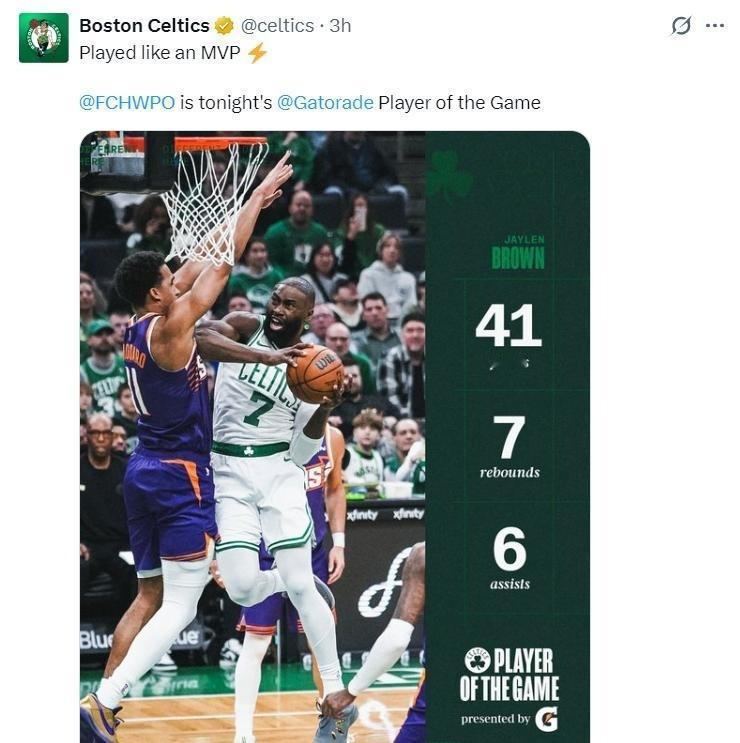Click the Jaylen Brown name on the graphic
Image resolution: width=740 pixels, height=743 pixels.
pyautogui.click(x=516, y=254)
